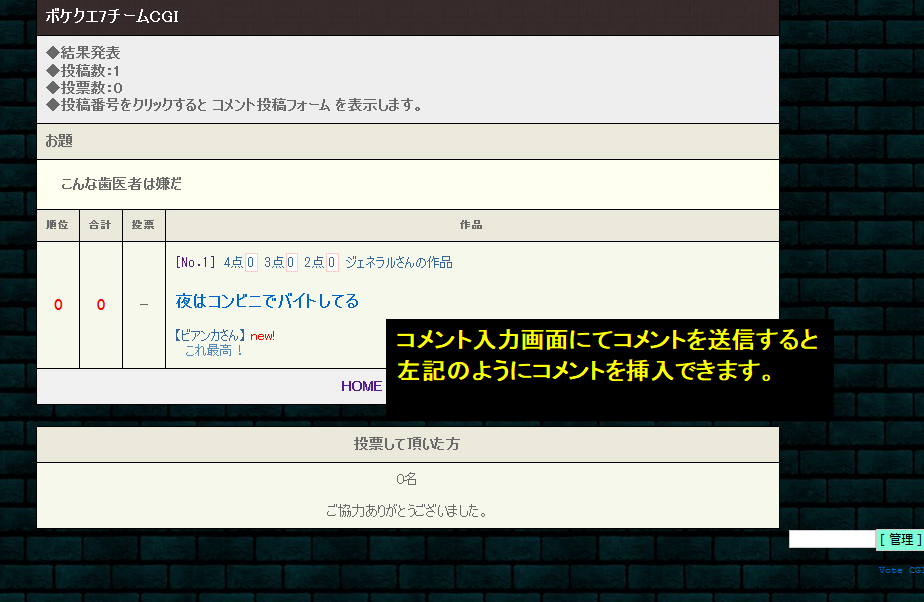Click the 合計 column header

pos(100,226)
